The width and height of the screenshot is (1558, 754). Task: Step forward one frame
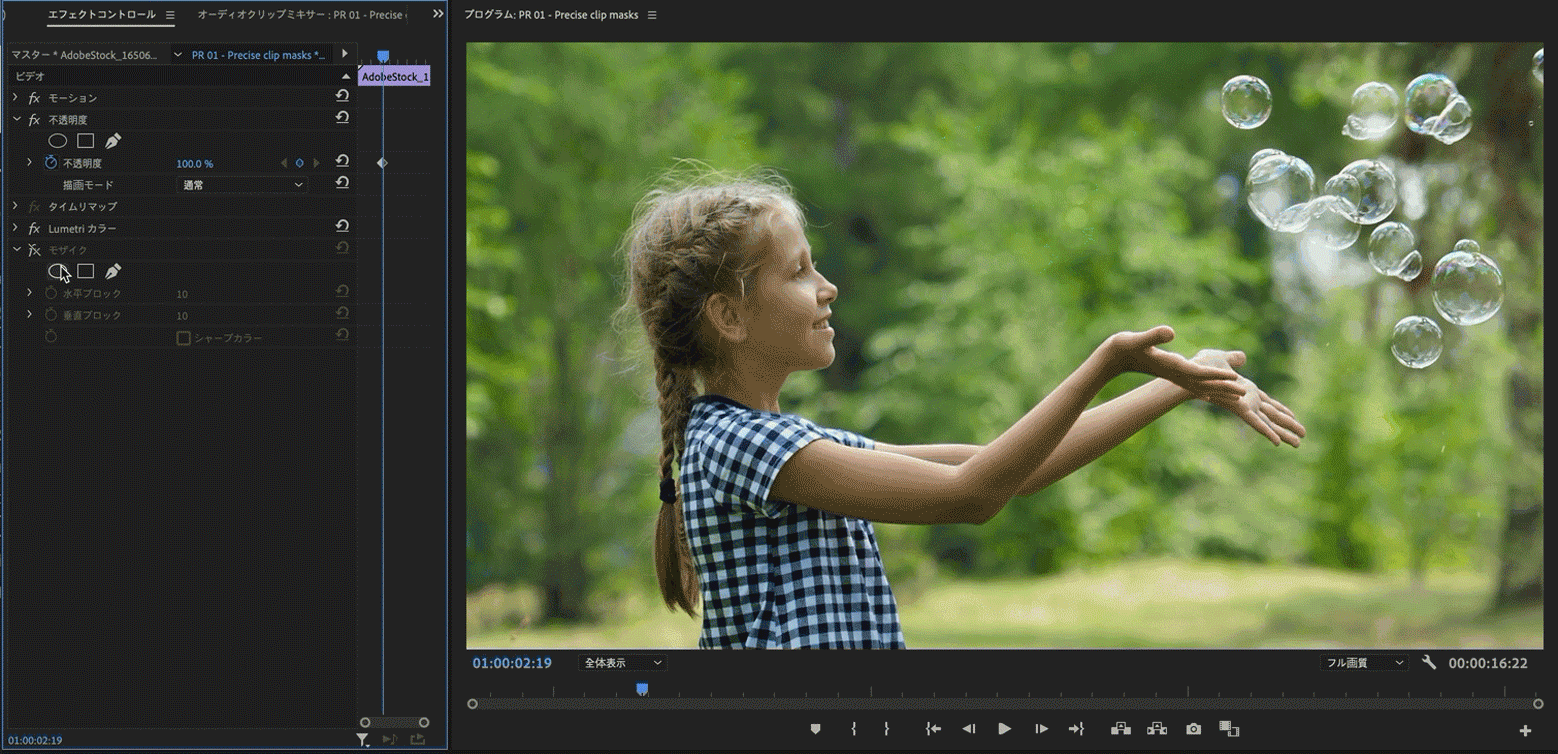pos(1041,729)
